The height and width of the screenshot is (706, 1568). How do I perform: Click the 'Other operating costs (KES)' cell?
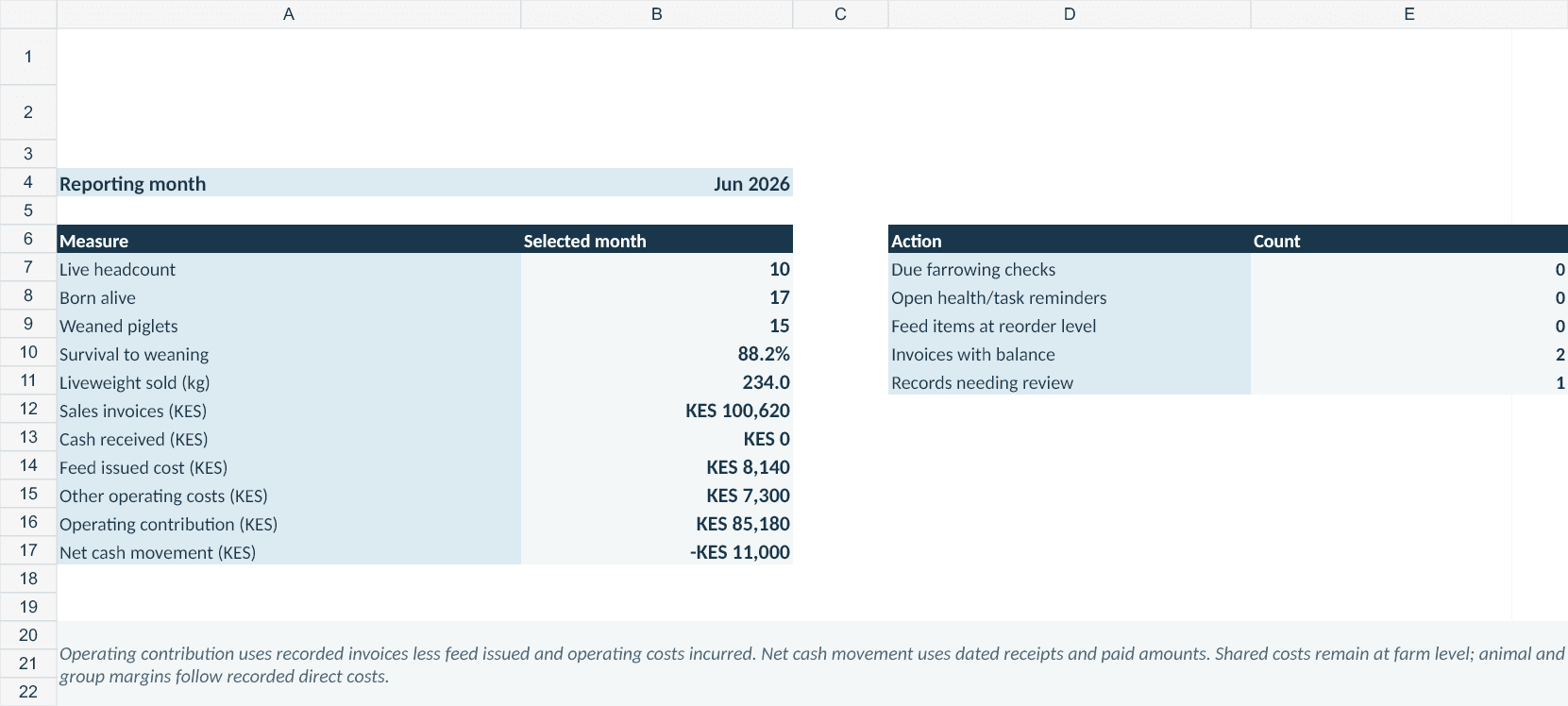(x=289, y=494)
